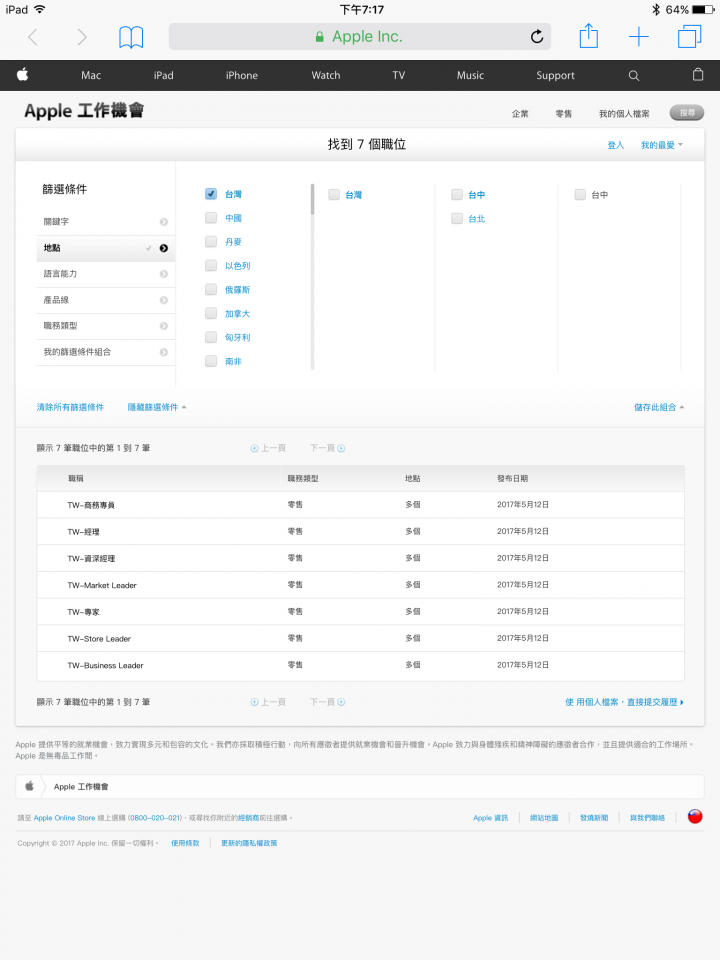Check the 以色列 checkbox

tap(211, 265)
